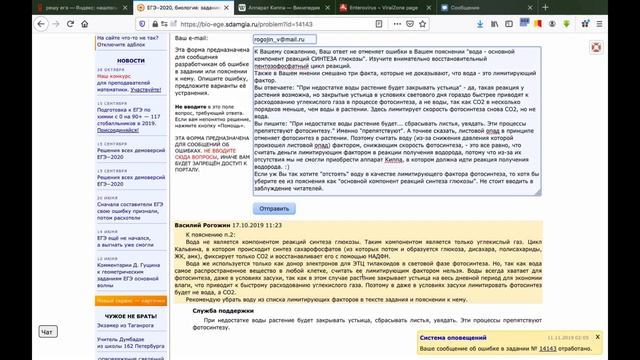Close the ЕГЭ-2020 биология tab
Screen dimensions: 640x360
point(226,8)
